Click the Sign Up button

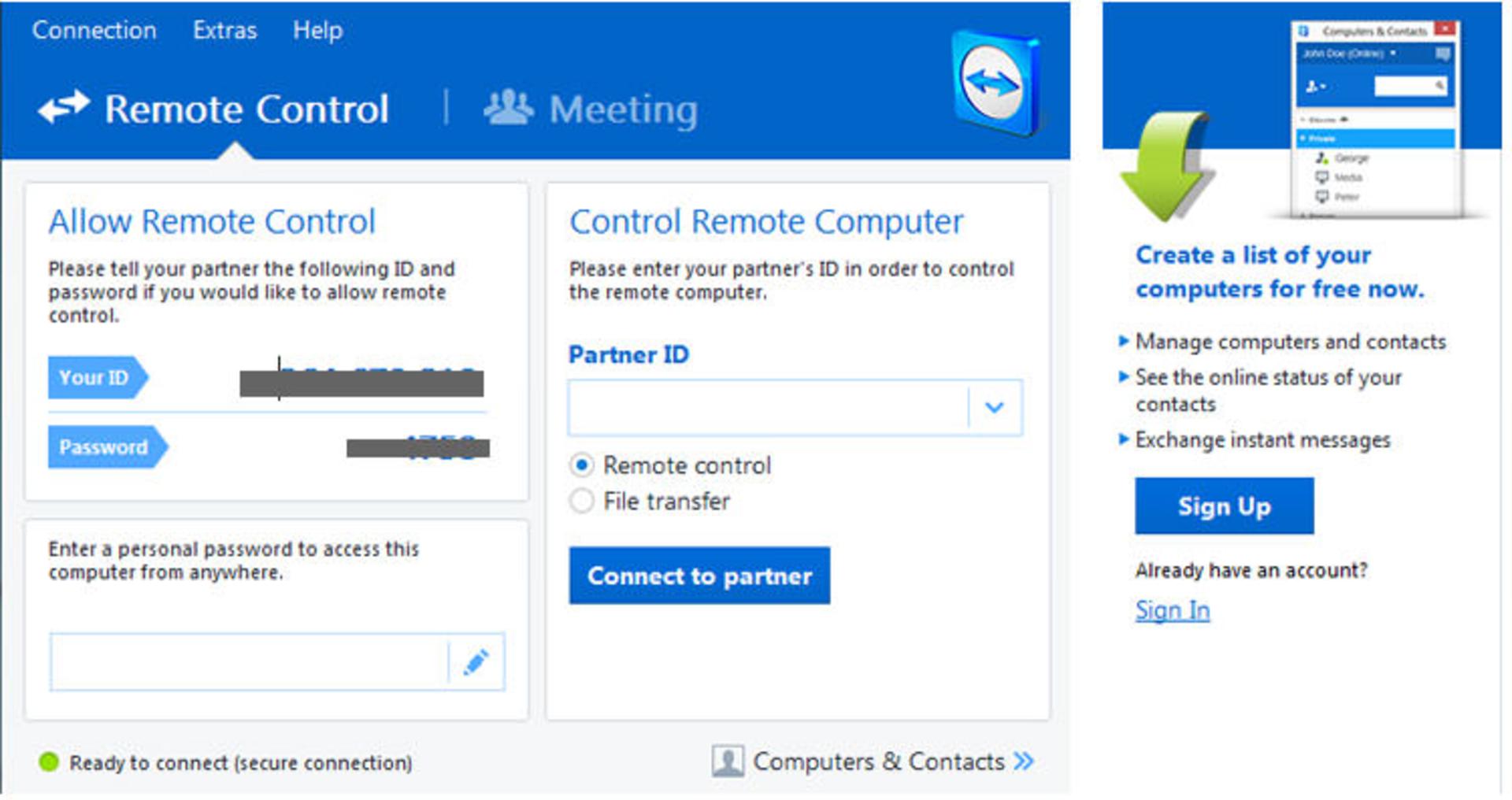click(1224, 506)
